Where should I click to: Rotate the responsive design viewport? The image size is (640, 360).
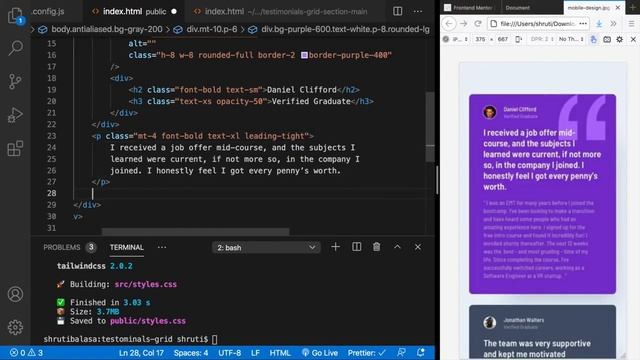pyautogui.click(x=518, y=39)
